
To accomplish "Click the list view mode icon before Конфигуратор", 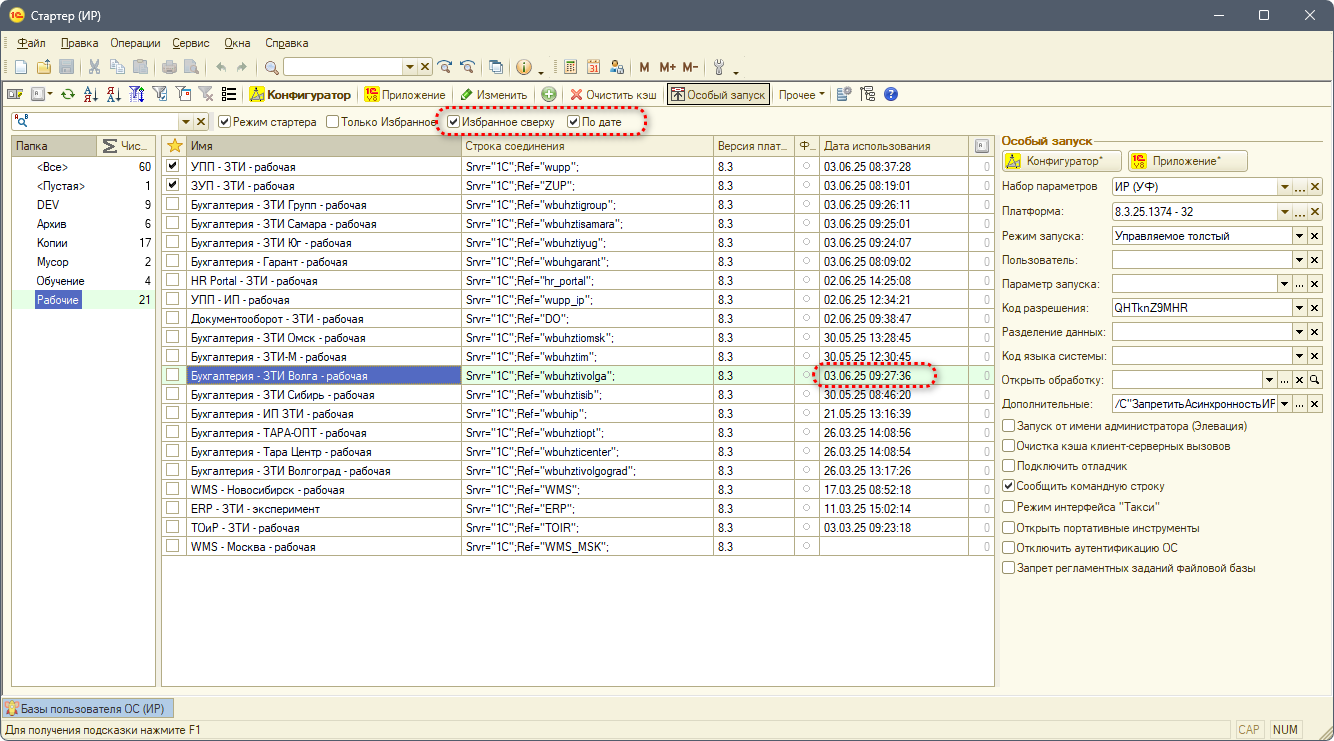I will 228,94.
